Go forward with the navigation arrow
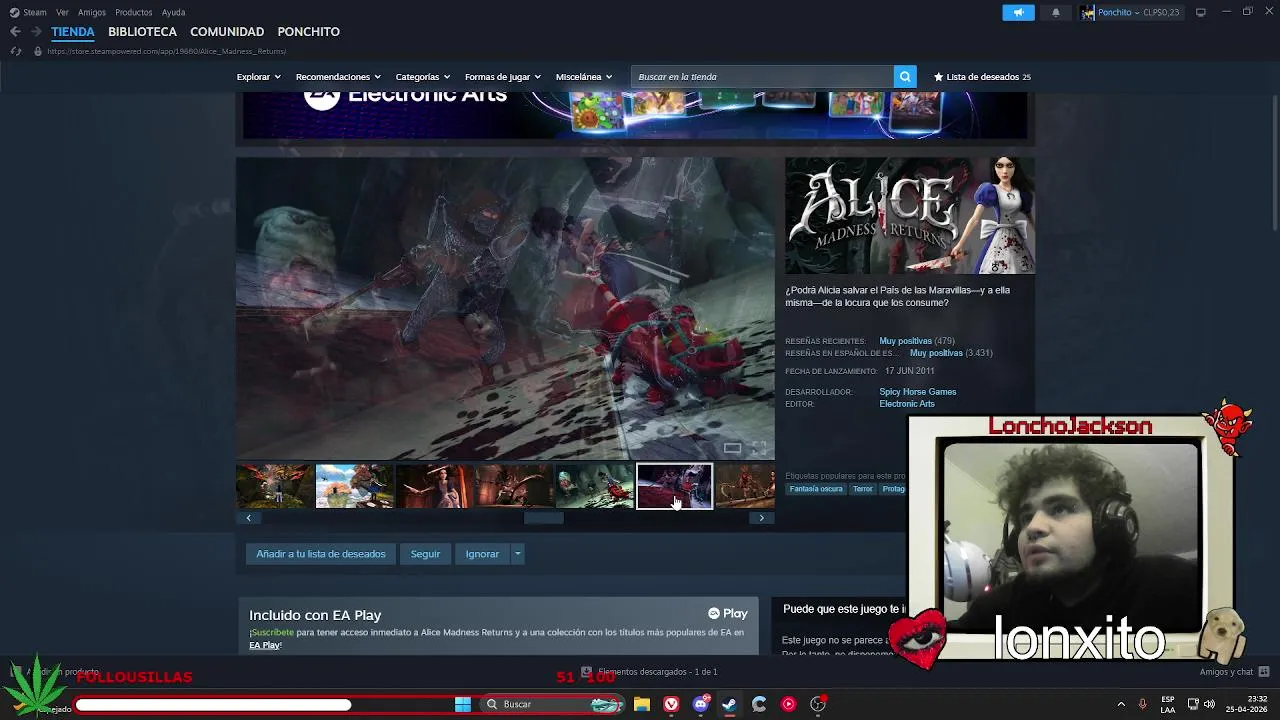This screenshot has height=720, width=1280. point(35,32)
